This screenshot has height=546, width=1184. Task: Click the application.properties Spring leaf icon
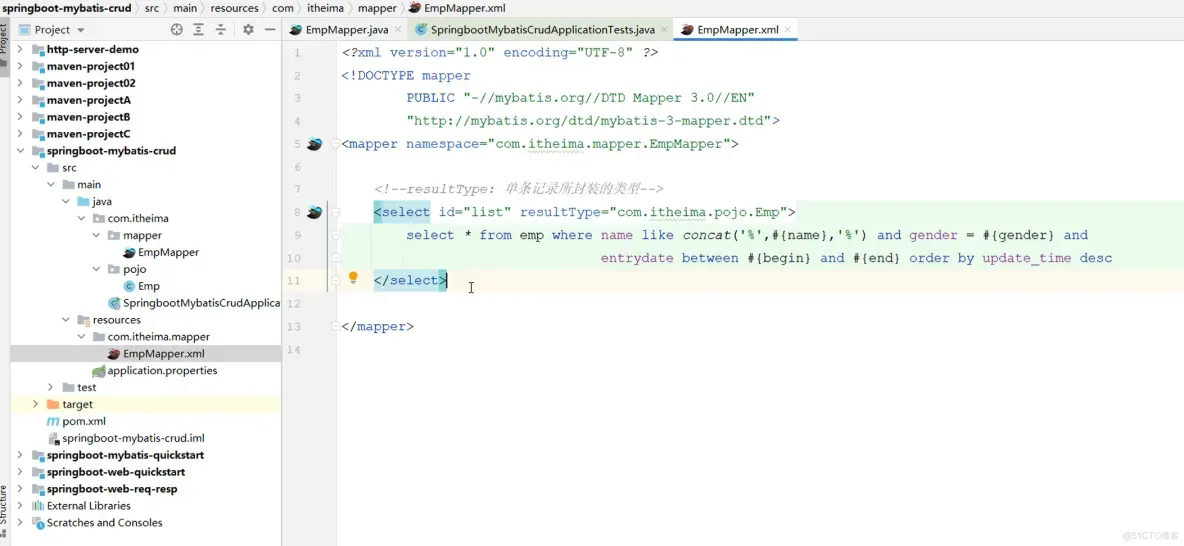[x=98, y=371]
